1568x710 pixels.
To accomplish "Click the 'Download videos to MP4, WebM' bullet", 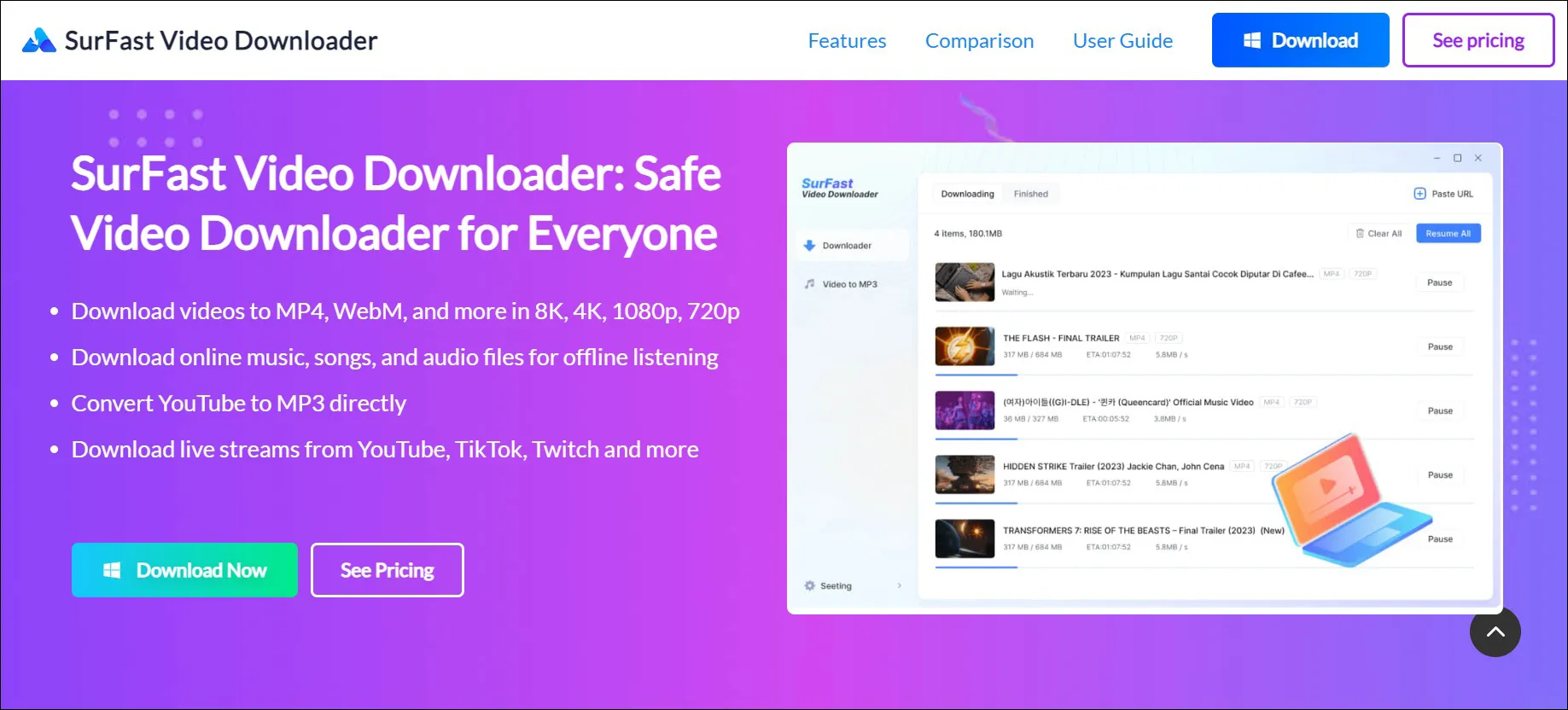I will [x=405, y=311].
